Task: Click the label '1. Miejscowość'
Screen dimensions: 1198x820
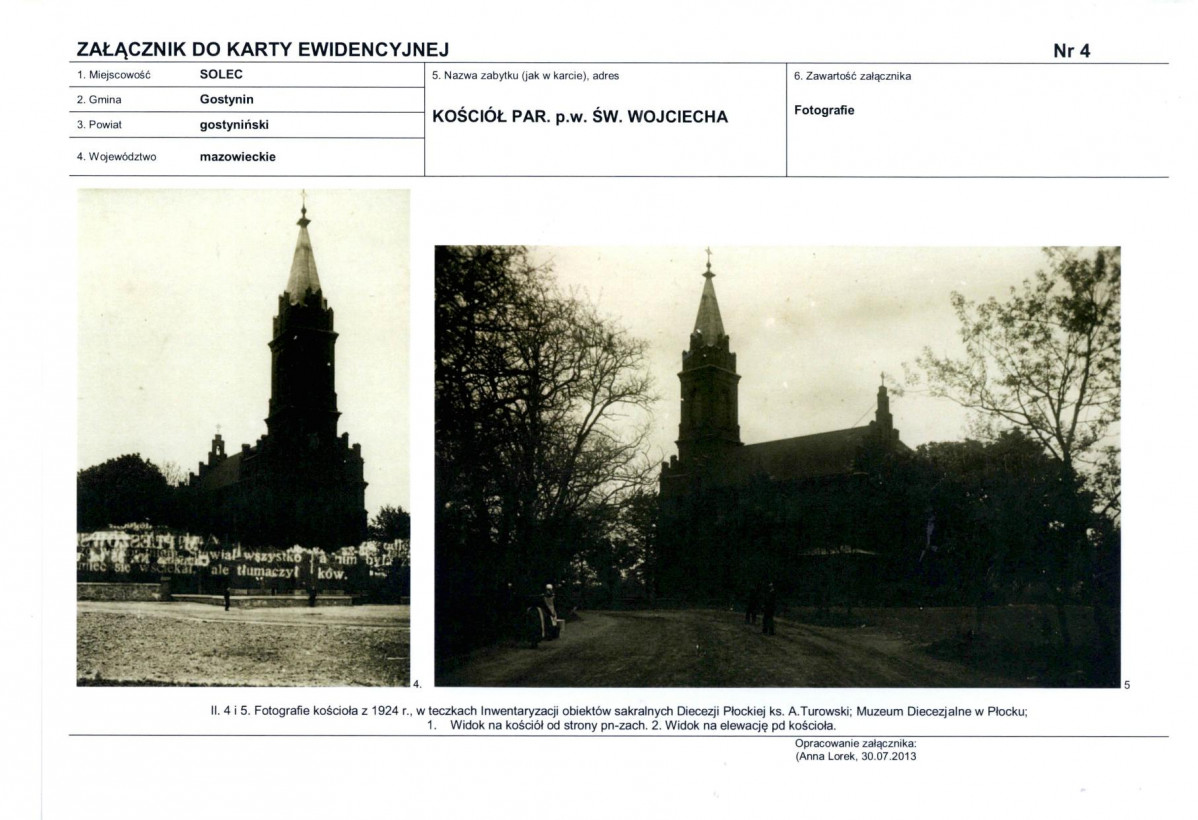Action: tap(113, 75)
